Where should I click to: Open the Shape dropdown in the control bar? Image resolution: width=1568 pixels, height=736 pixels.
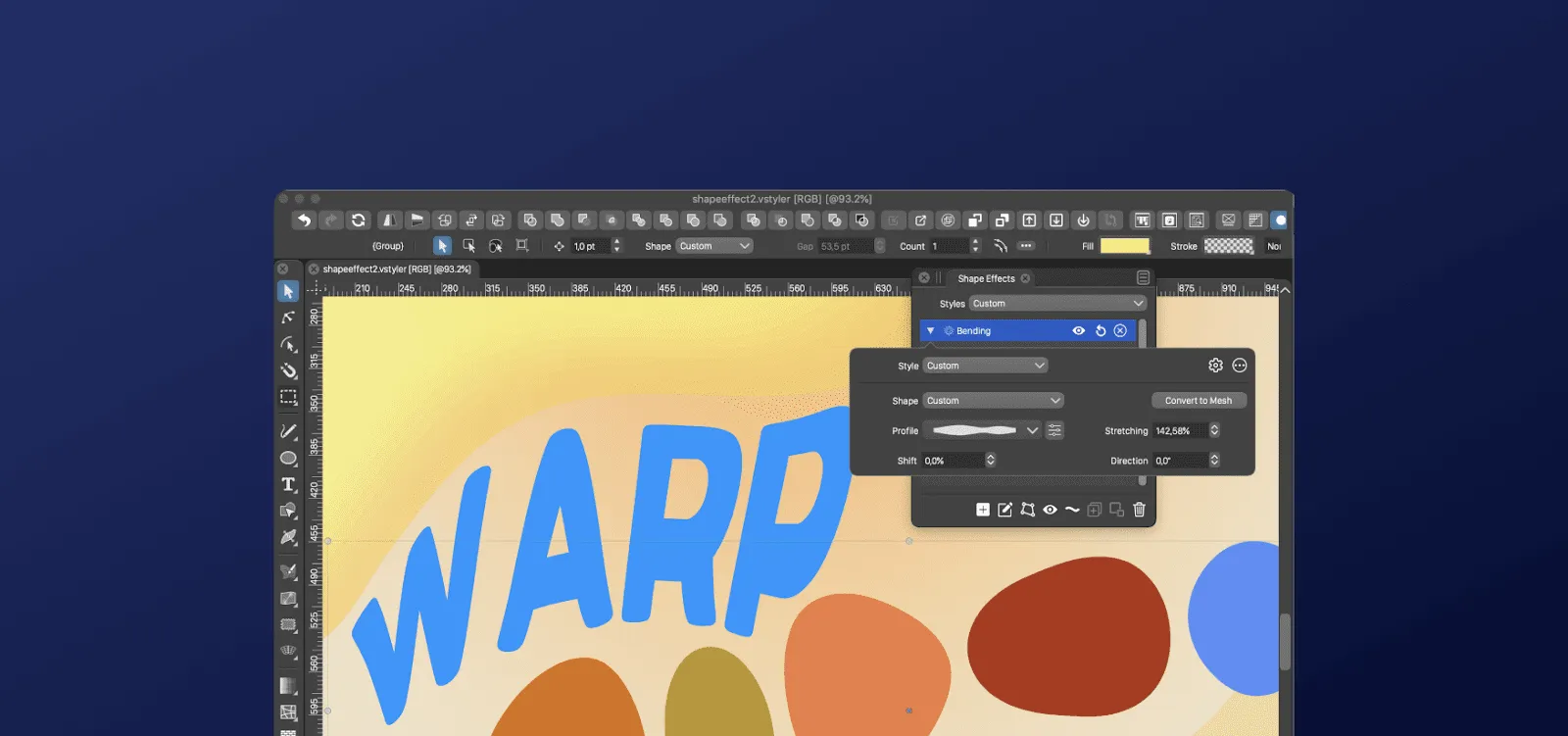[x=714, y=246]
